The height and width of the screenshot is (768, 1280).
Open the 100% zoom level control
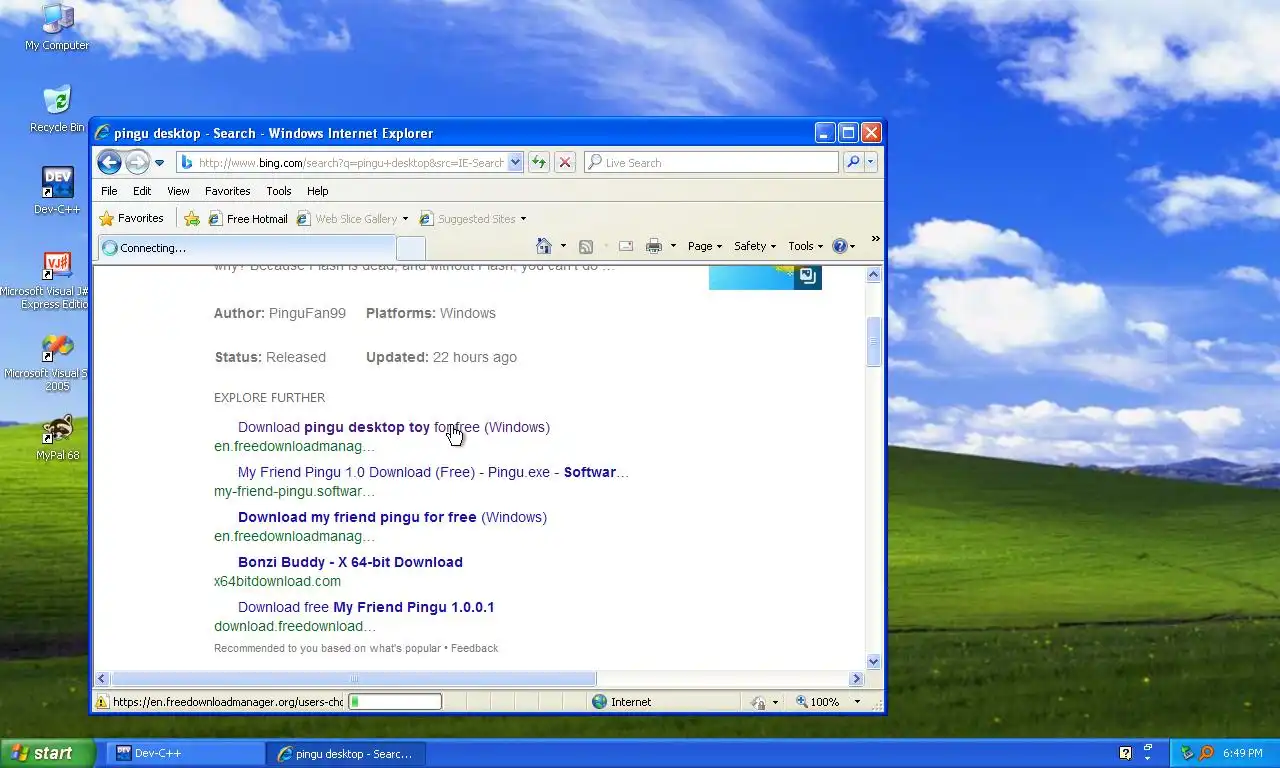[828, 702]
